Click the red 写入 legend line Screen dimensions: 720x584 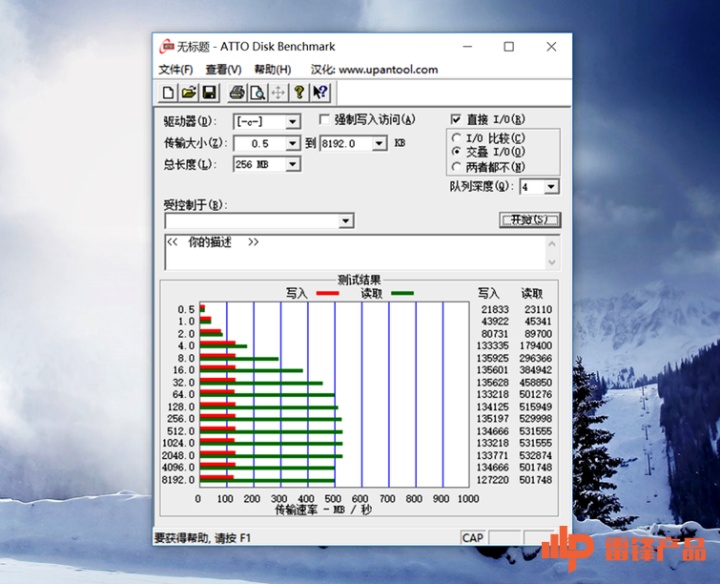pyautogui.click(x=327, y=293)
